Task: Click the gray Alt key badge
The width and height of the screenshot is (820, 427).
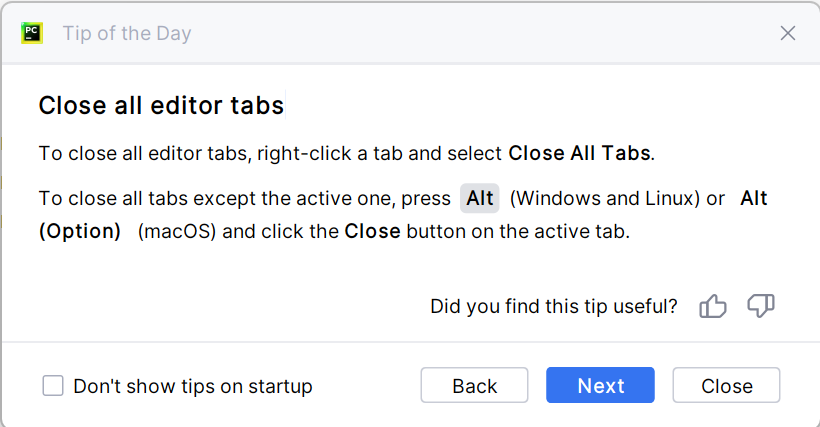Action: click(x=480, y=198)
